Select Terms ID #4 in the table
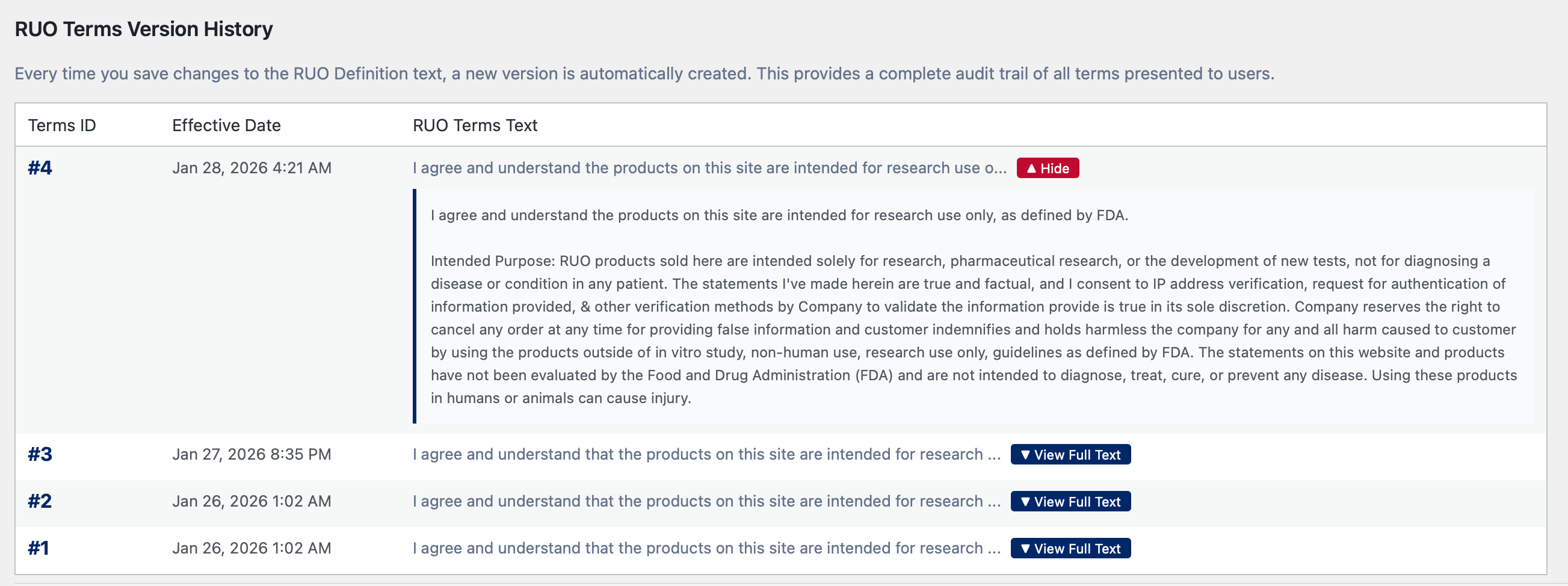The width and height of the screenshot is (1568, 586). (39, 168)
